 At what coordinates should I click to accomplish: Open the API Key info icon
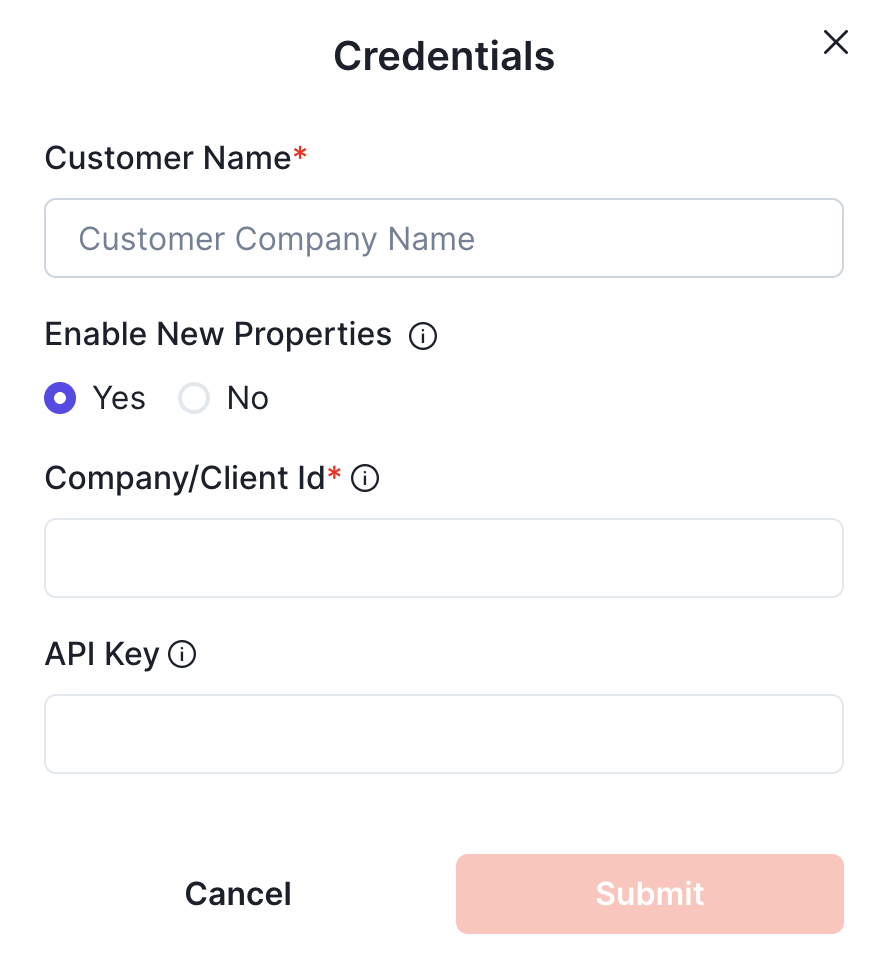[182, 655]
